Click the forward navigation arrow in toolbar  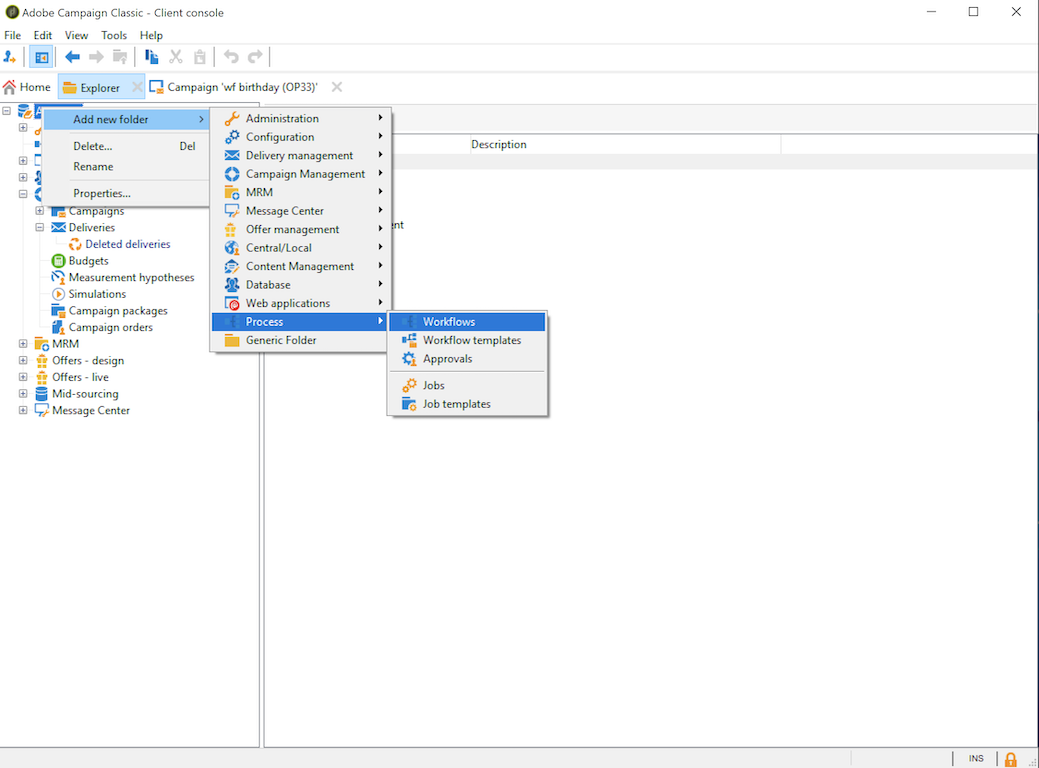96,57
